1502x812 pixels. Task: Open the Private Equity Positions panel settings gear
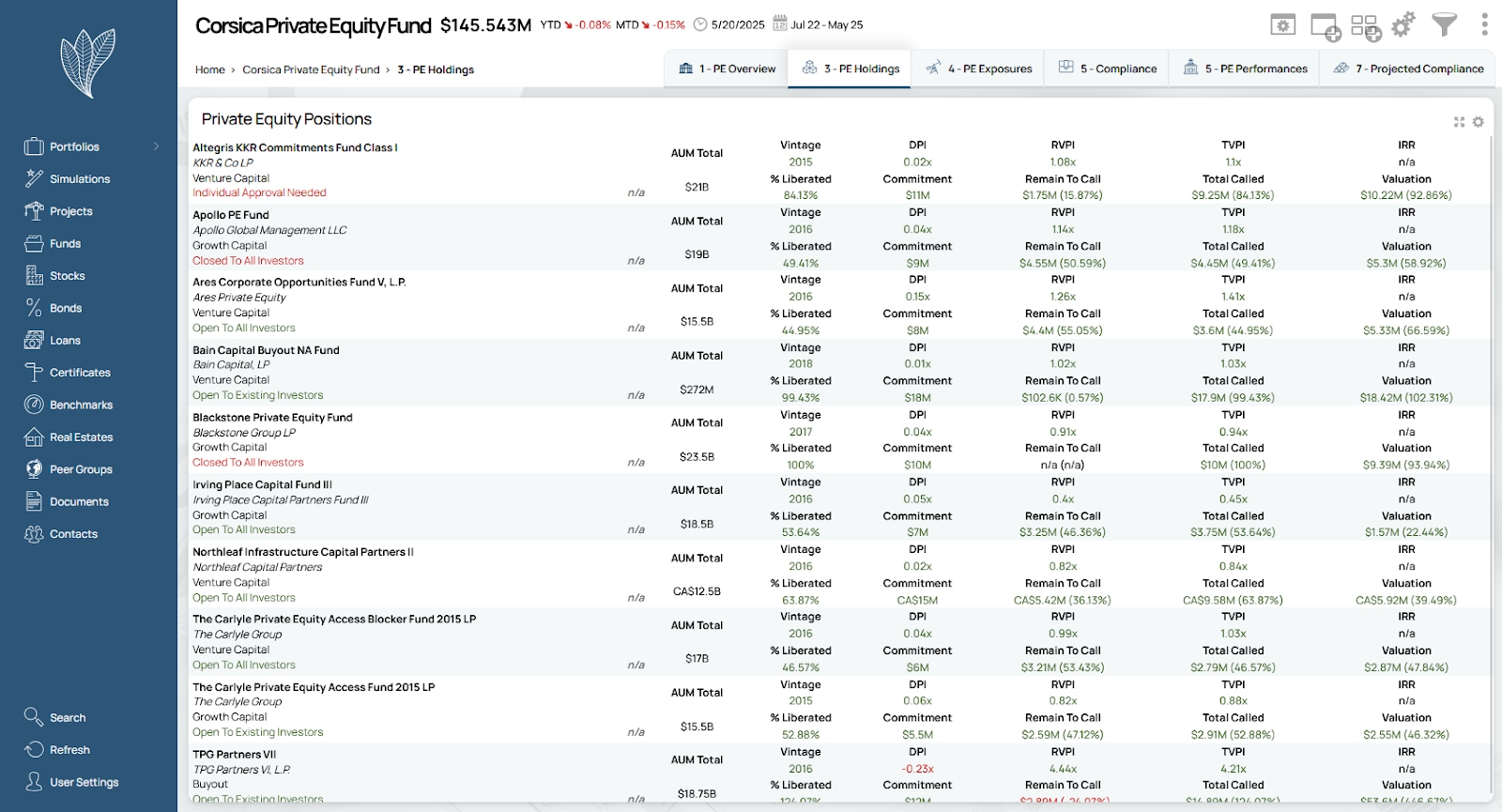coord(1479,122)
